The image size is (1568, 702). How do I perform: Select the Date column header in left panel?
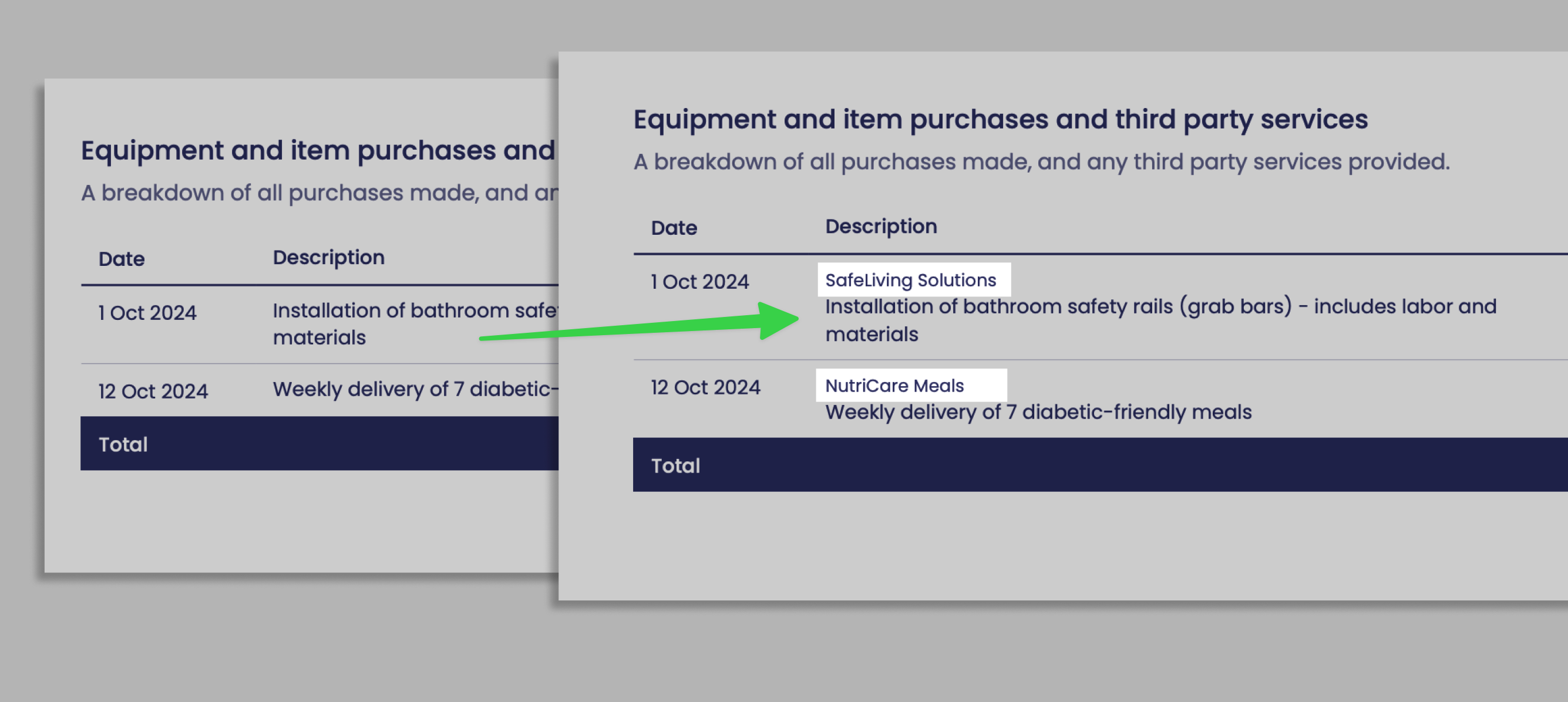(x=122, y=259)
